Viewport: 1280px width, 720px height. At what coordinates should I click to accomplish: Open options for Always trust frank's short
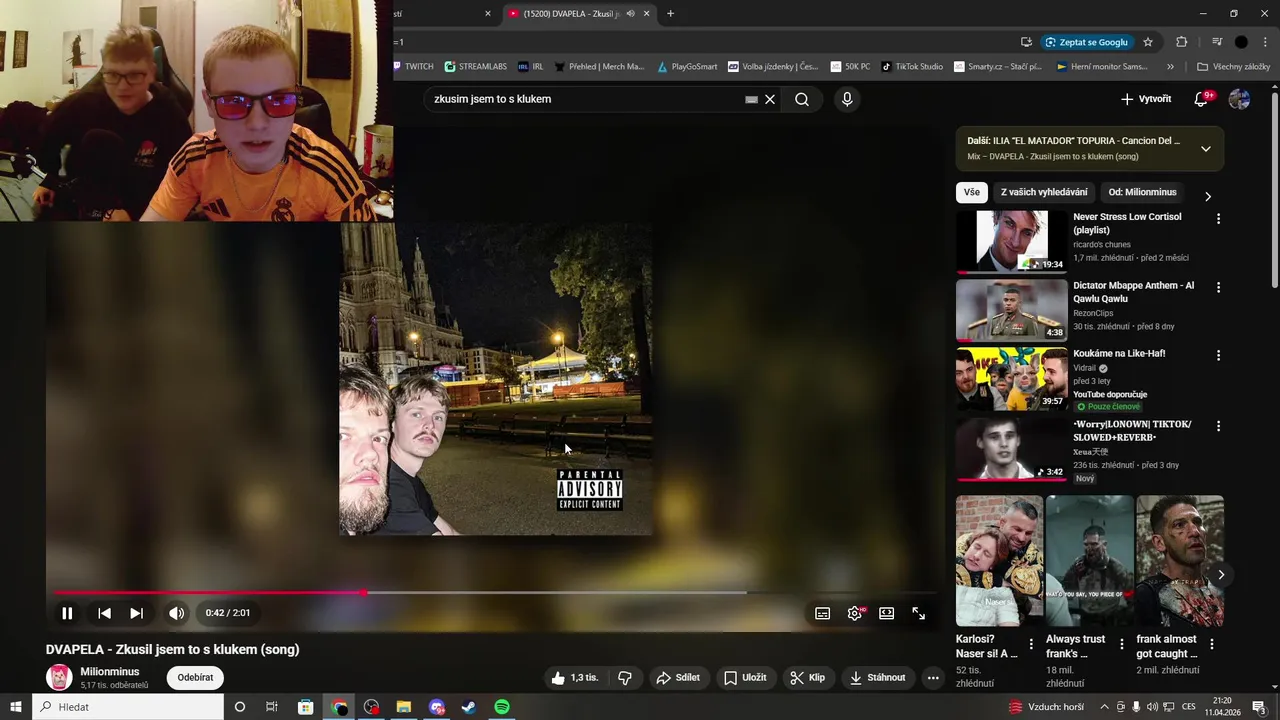(1121, 644)
